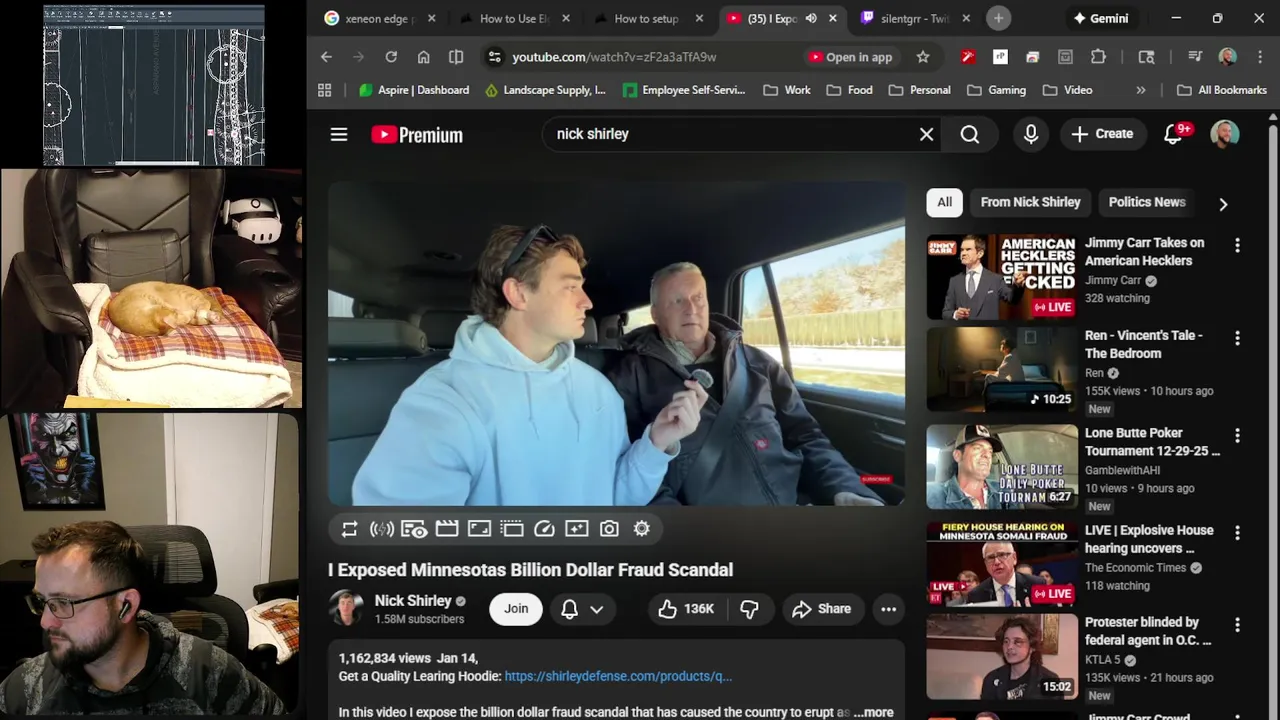1280x720 pixels.
Task: Run search with the magnifier button
Action: (x=970, y=134)
